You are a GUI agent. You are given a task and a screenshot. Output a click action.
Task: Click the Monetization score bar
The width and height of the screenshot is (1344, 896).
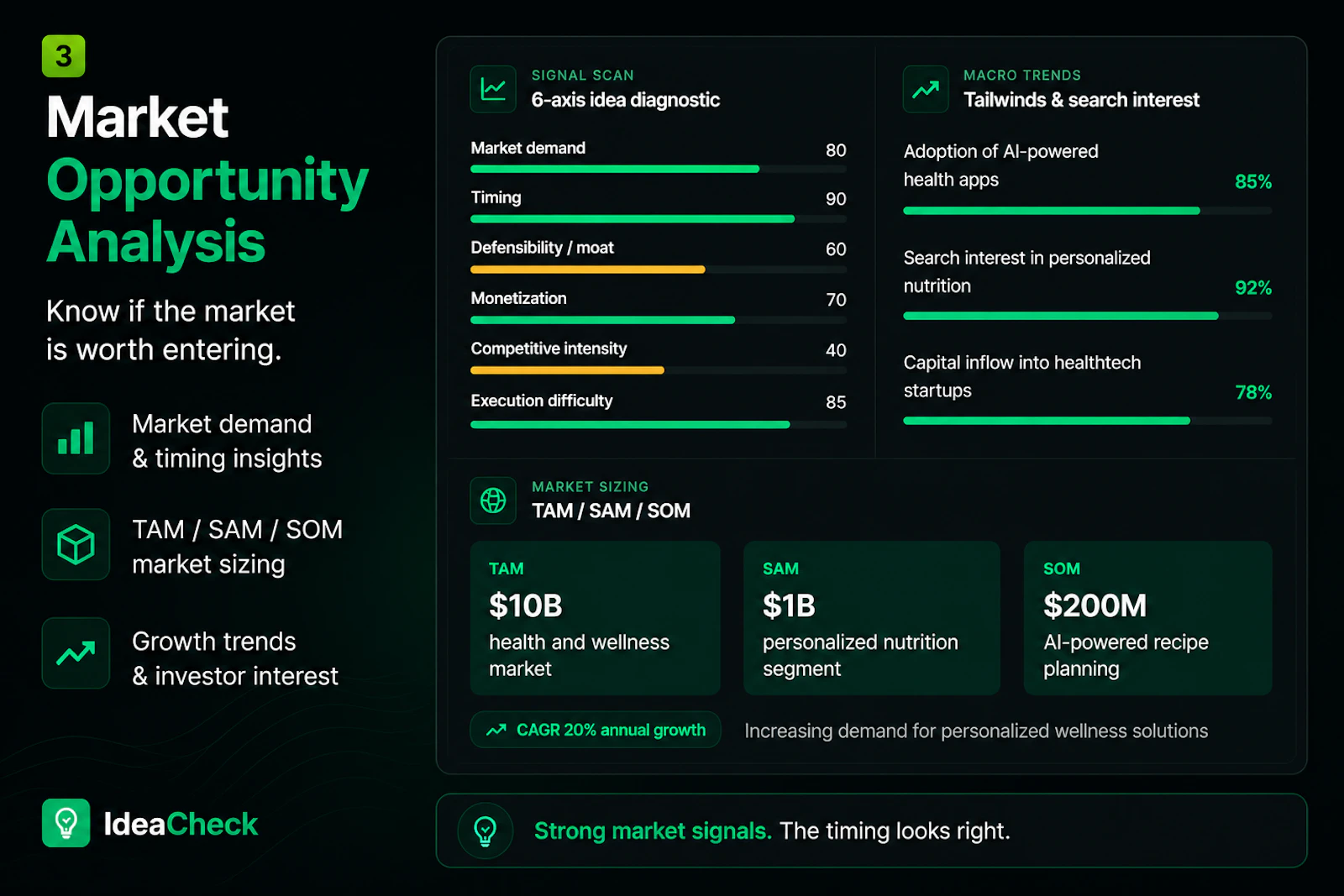tap(659, 320)
